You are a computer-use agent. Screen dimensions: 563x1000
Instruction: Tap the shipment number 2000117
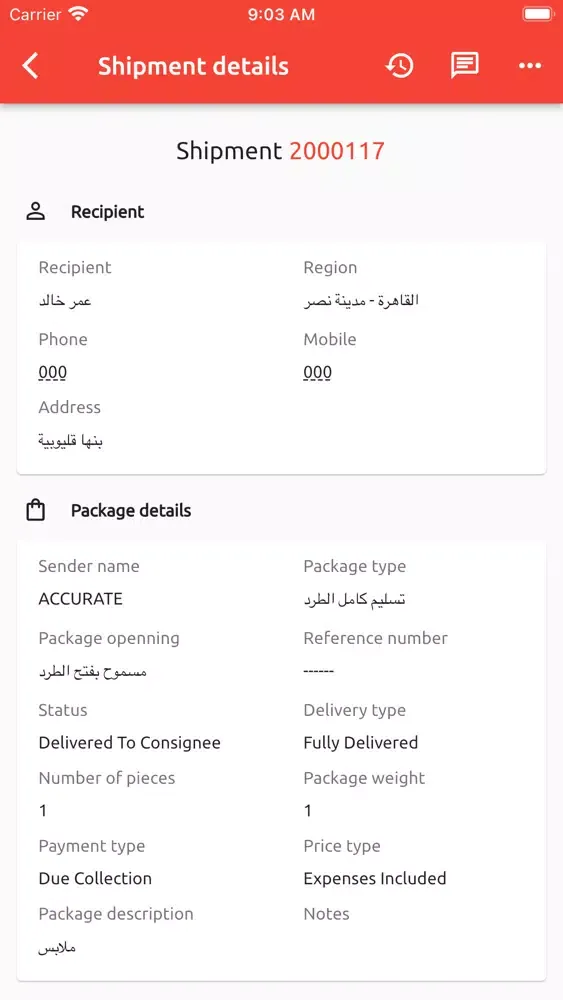[337, 151]
